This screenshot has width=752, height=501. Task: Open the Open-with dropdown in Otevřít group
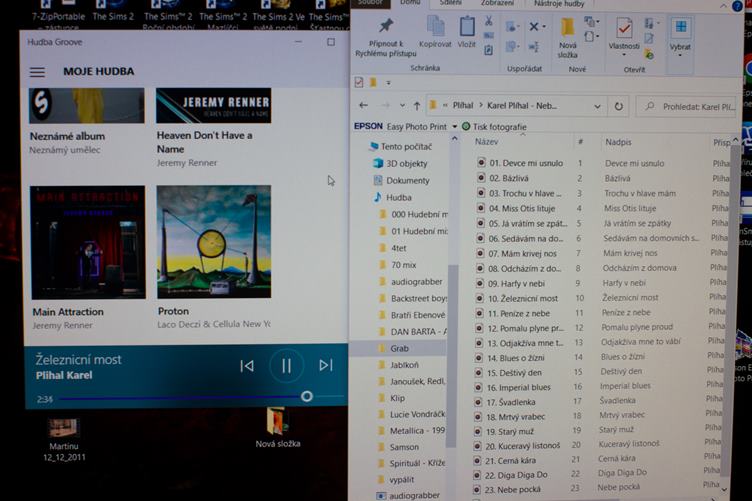click(651, 23)
